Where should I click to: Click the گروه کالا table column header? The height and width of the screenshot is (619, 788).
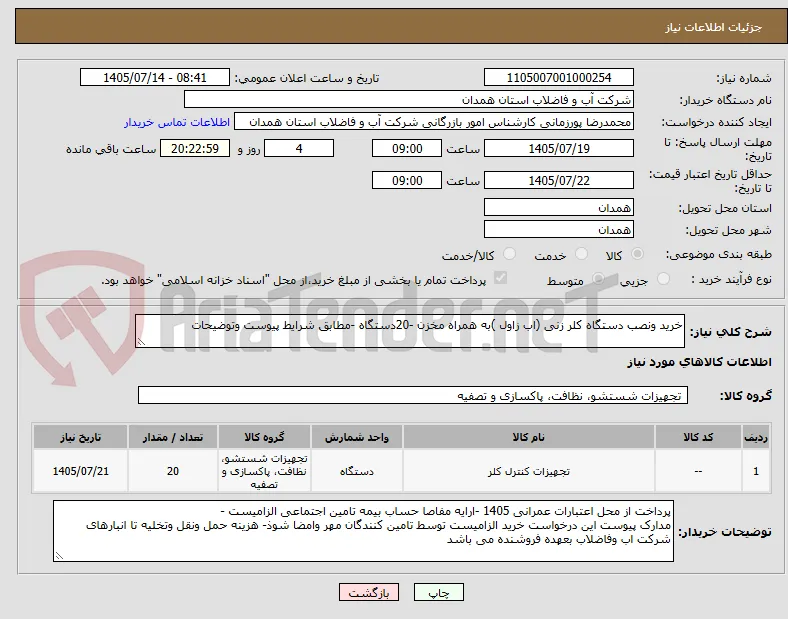coord(264,437)
